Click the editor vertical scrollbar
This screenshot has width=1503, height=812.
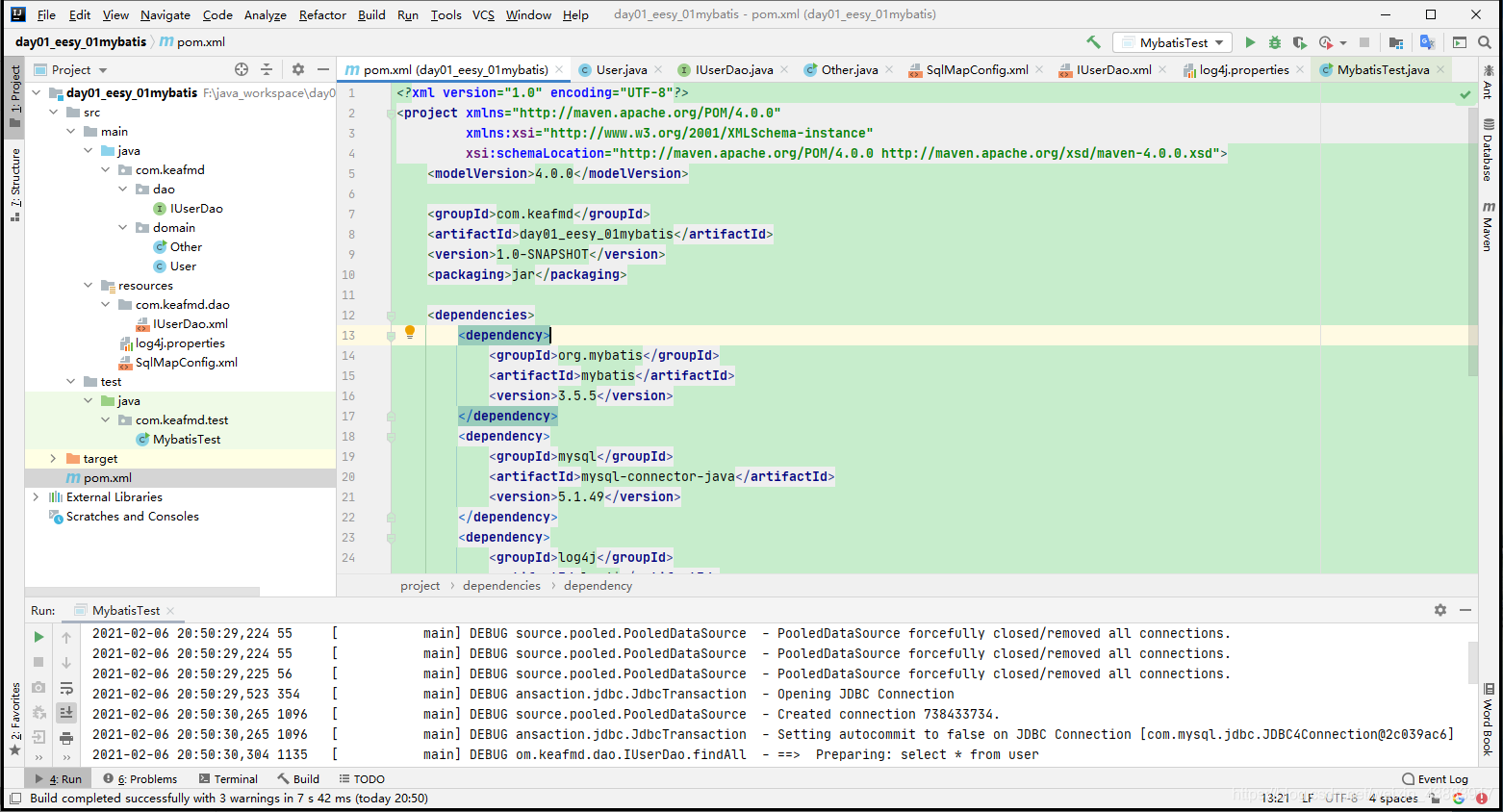coord(1472,241)
